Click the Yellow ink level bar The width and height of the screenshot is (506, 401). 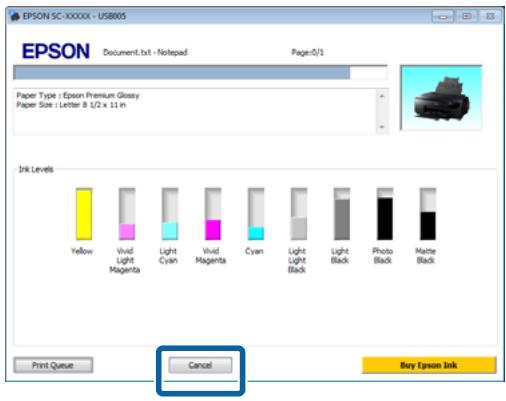[84, 214]
